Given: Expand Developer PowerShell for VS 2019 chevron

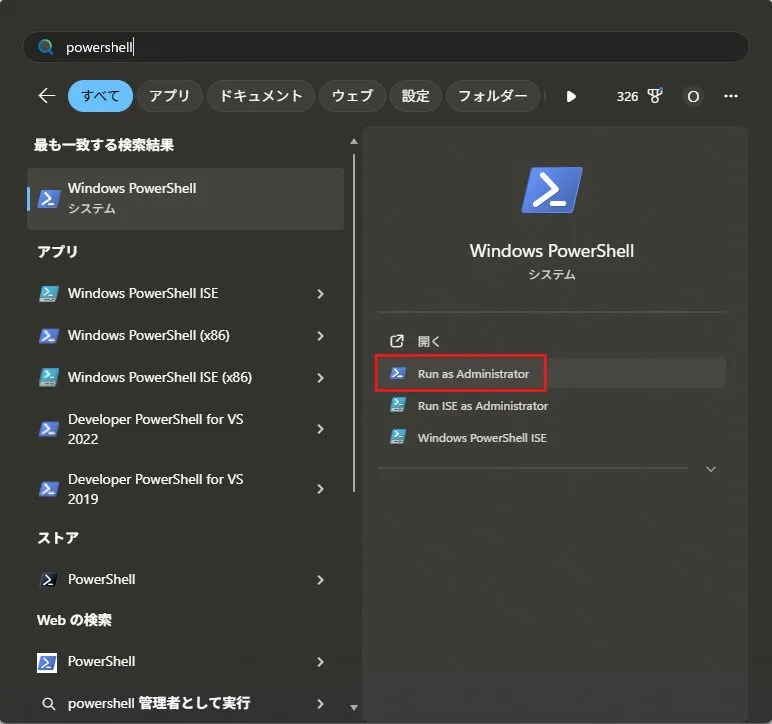Looking at the screenshot, I should coord(321,489).
